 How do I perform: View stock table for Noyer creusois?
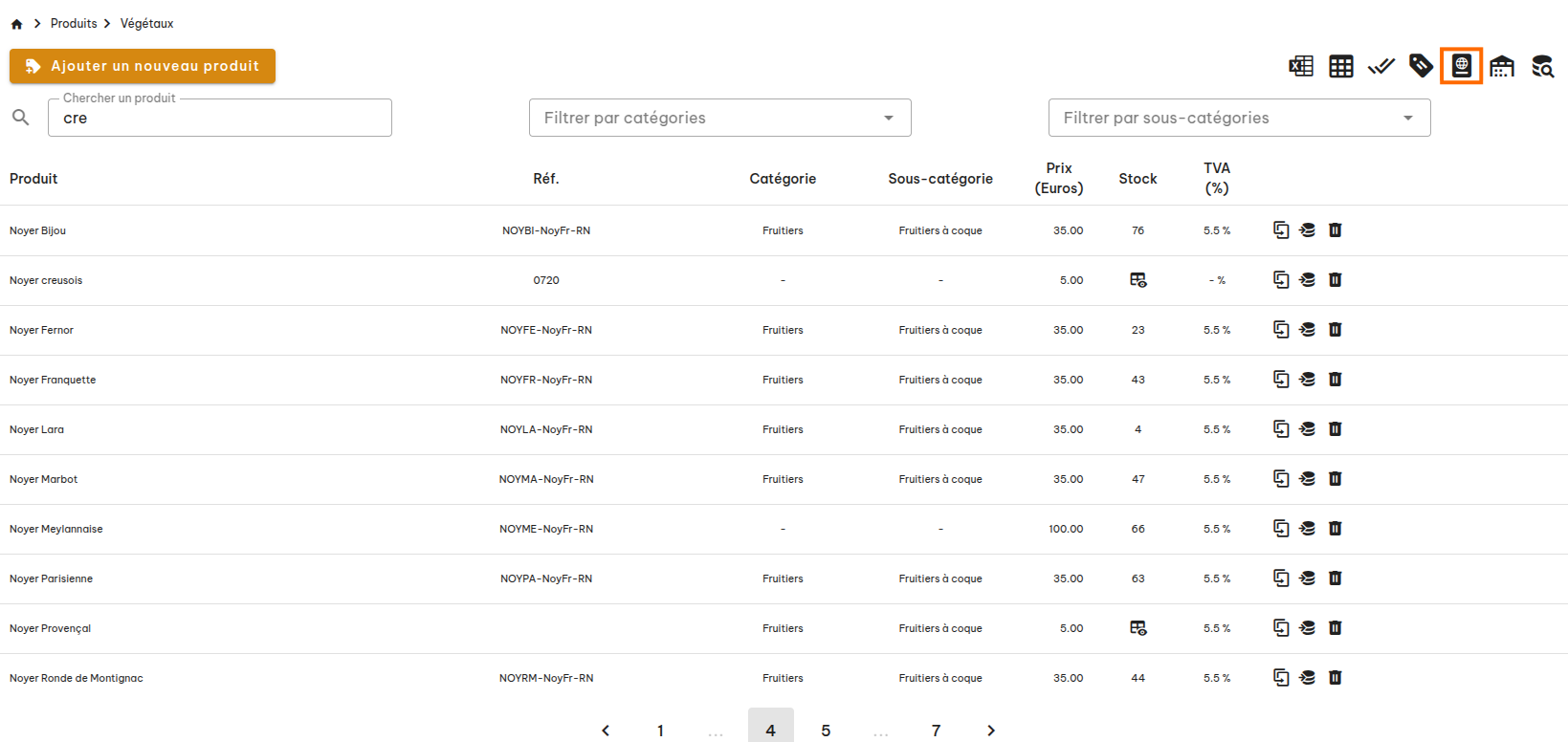pos(1137,280)
